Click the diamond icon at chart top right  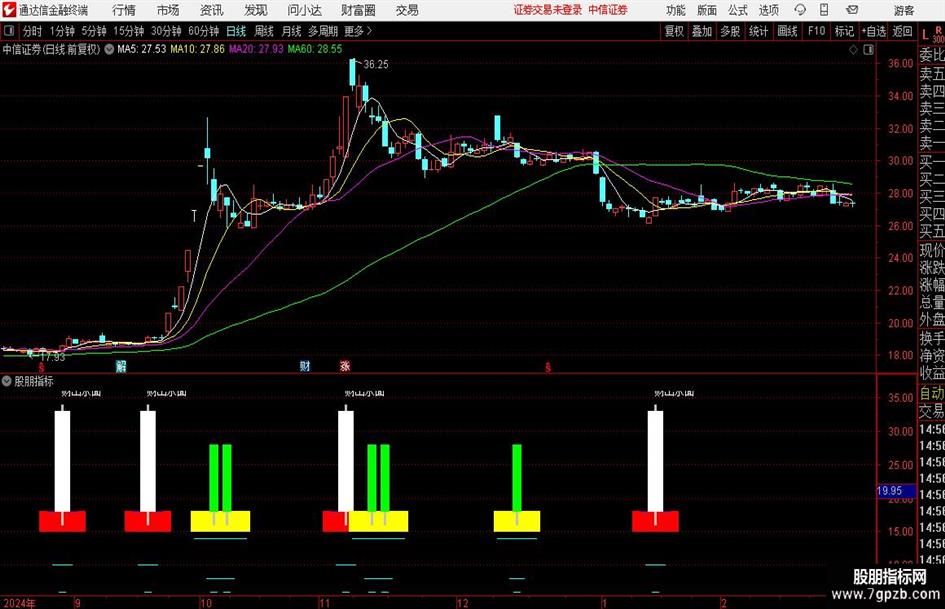point(853,49)
